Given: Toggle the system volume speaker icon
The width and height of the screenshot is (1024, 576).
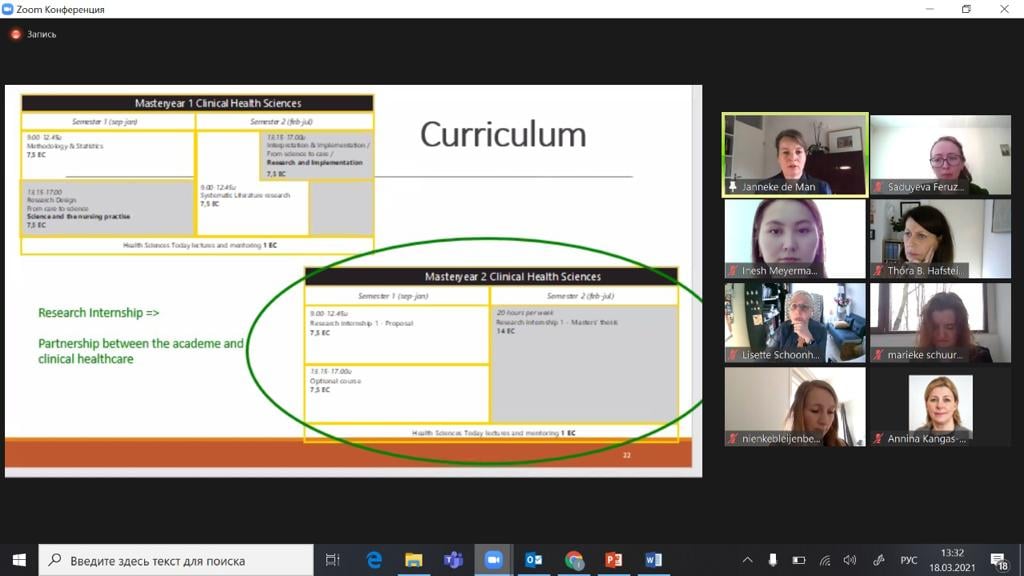Looking at the screenshot, I should pos(850,560).
